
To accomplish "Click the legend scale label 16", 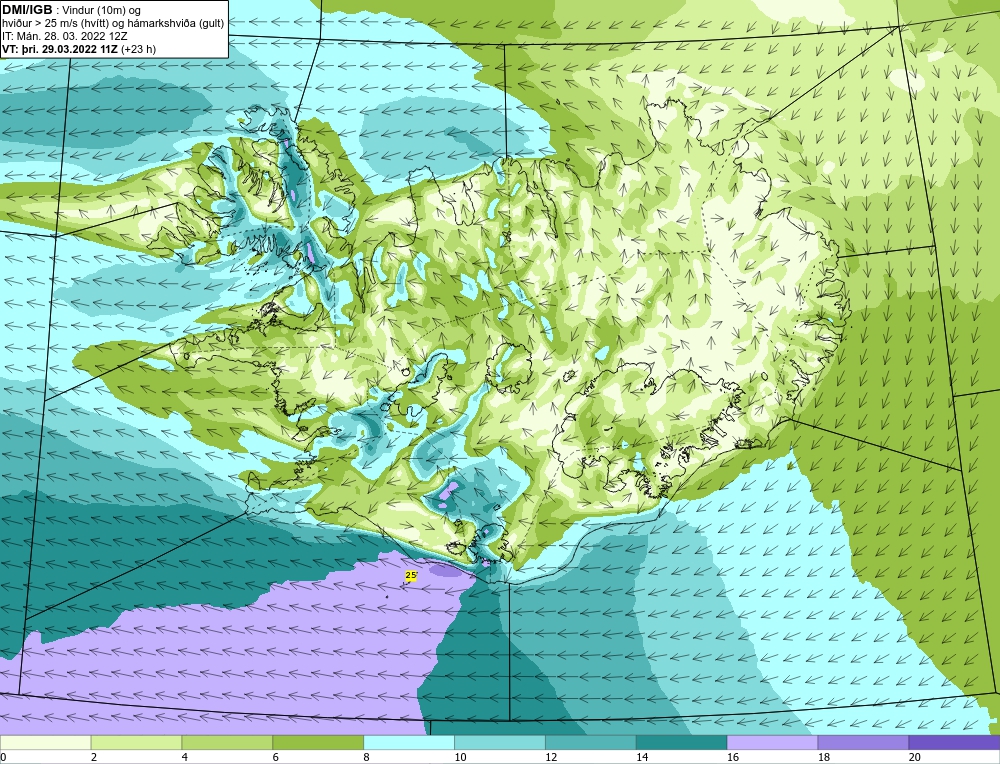I will tap(732, 757).
